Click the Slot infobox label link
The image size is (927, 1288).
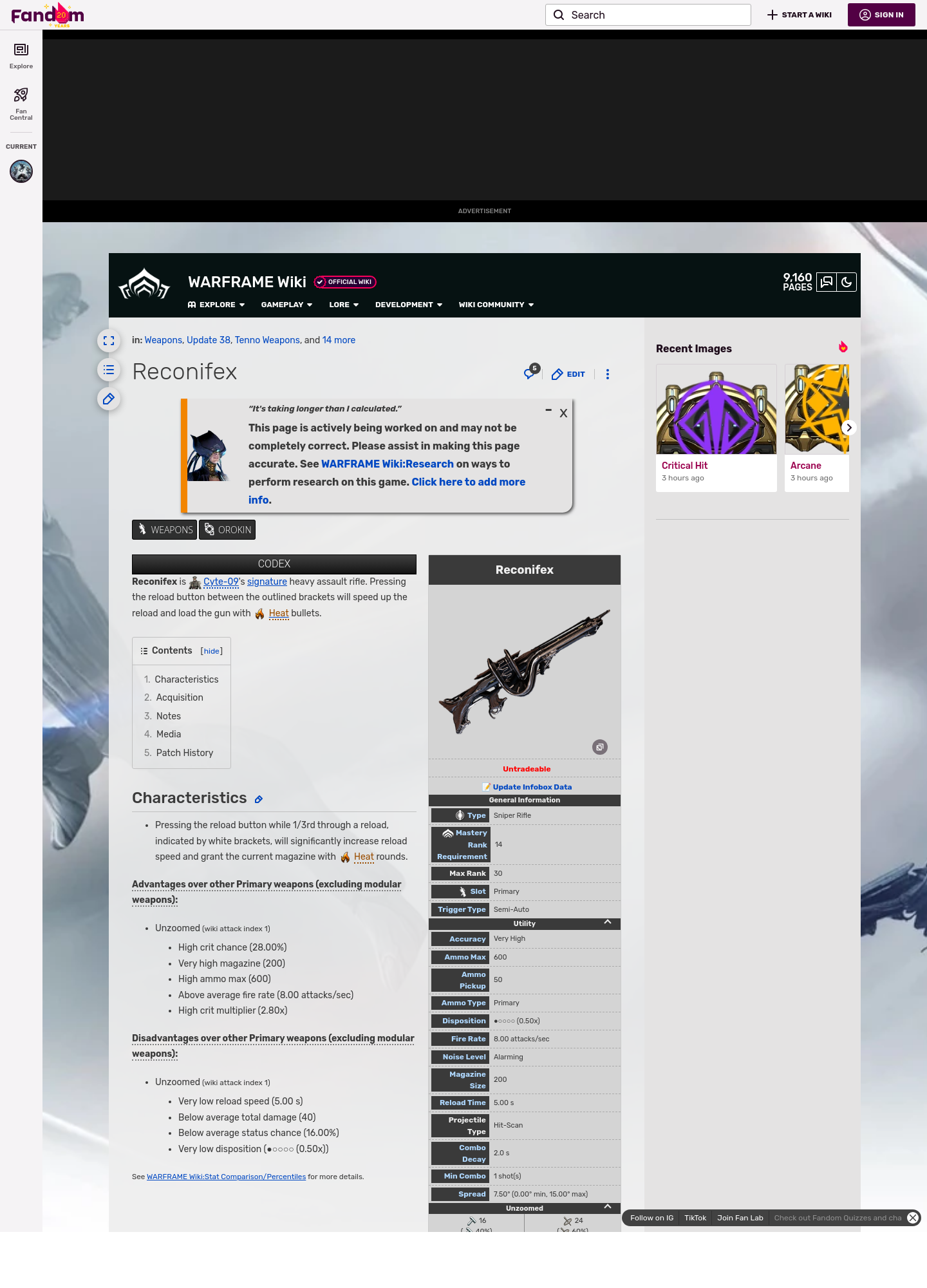click(x=478, y=891)
